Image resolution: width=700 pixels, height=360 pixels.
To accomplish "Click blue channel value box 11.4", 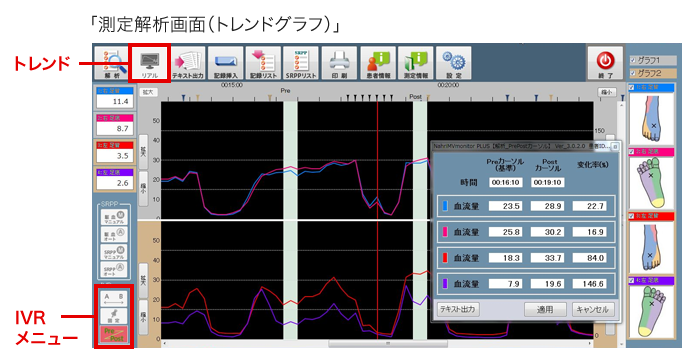I will (115, 102).
